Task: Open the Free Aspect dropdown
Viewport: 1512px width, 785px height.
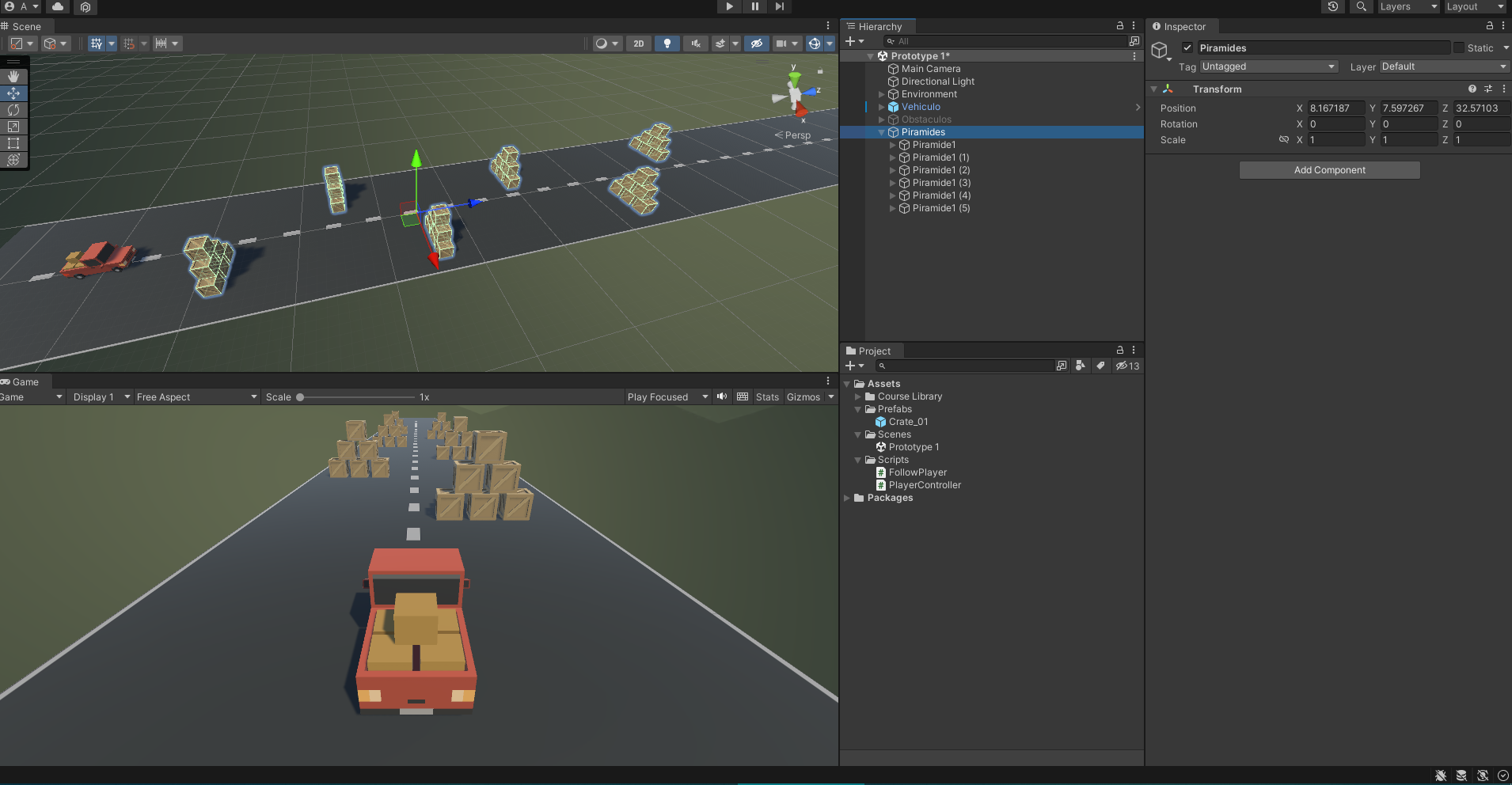Action: 196,396
